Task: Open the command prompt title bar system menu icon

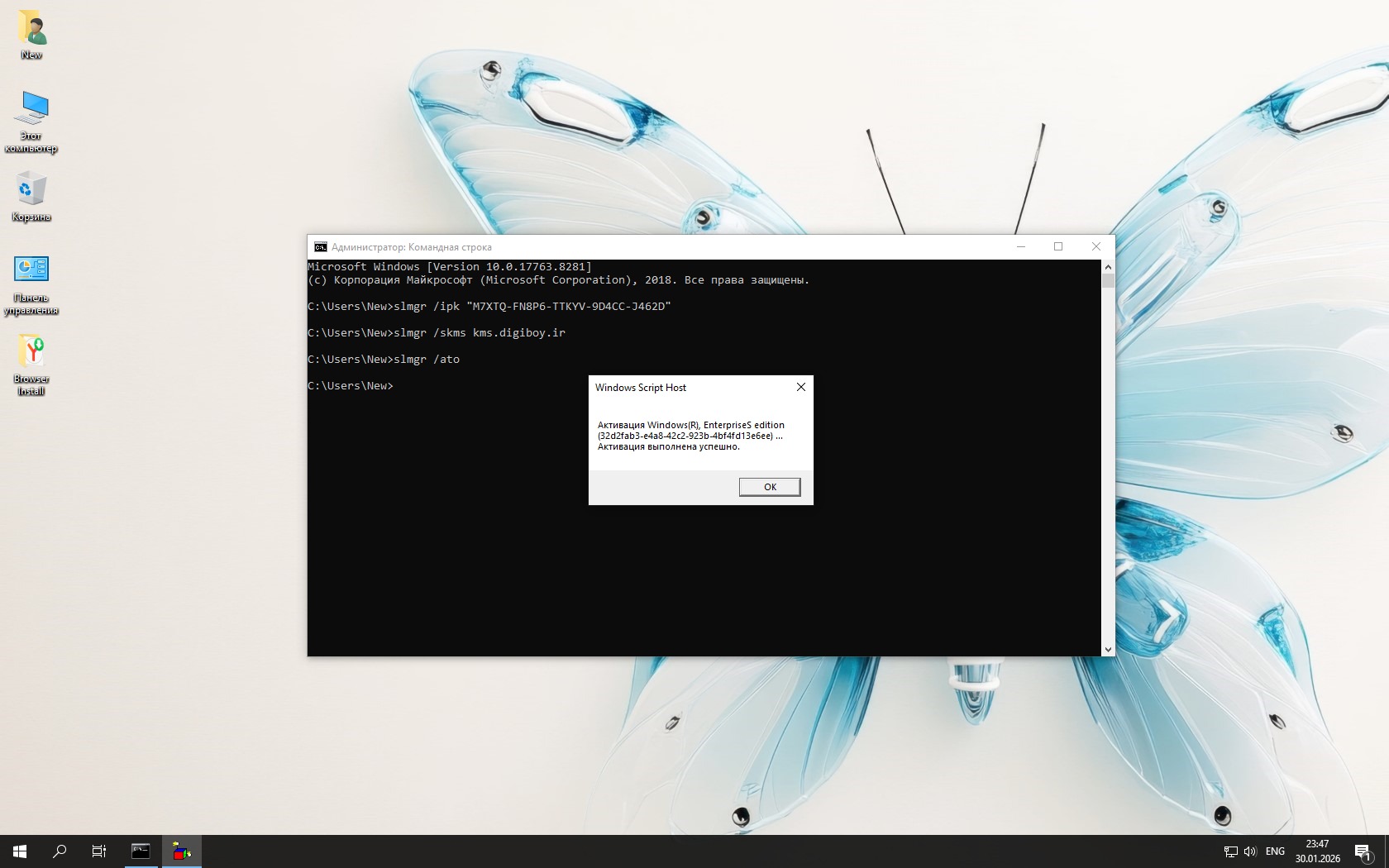Action: coord(320,247)
